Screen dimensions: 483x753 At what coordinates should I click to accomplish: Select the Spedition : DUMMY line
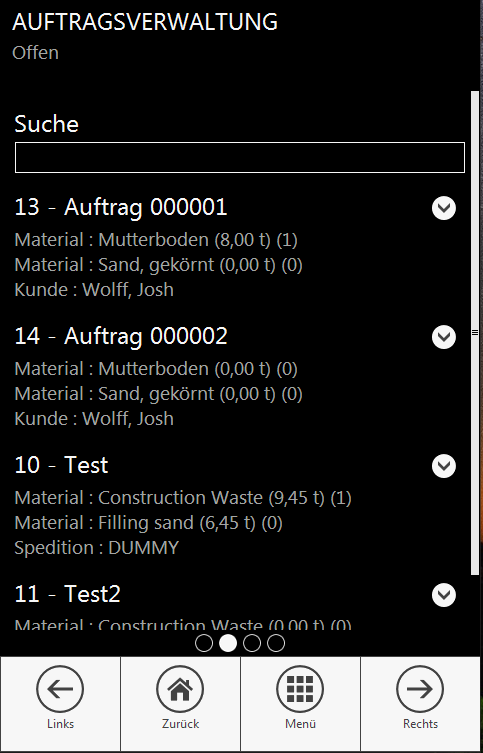pyautogui.click(x=97, y=547)
